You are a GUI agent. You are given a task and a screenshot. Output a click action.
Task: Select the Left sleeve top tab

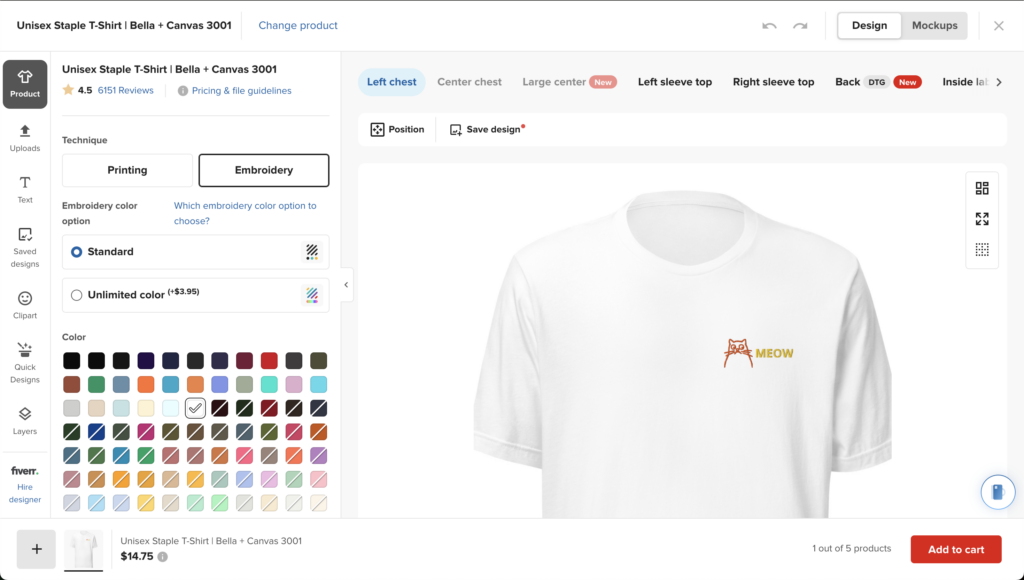675,82
